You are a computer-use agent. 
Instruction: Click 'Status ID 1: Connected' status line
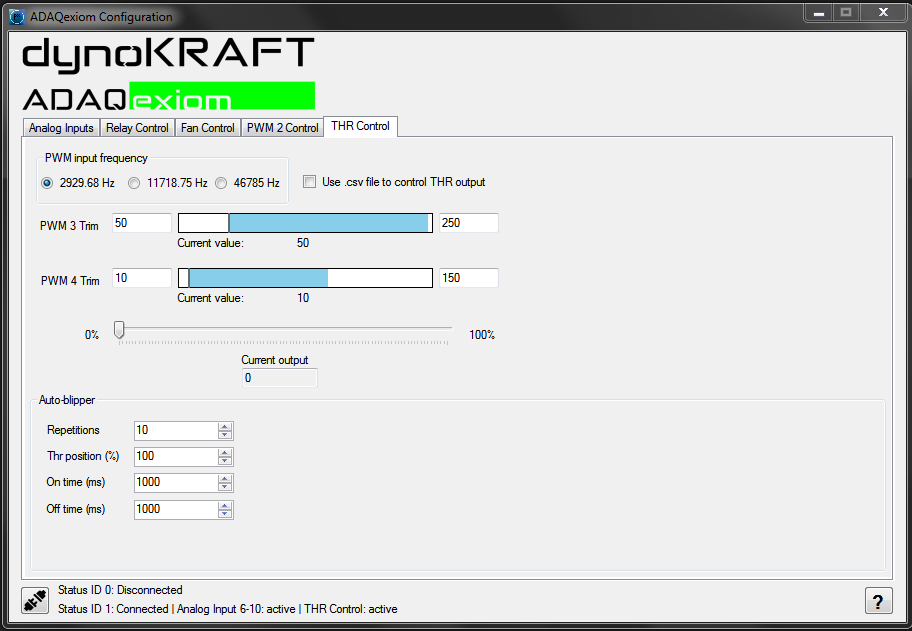tap(228, 609)
